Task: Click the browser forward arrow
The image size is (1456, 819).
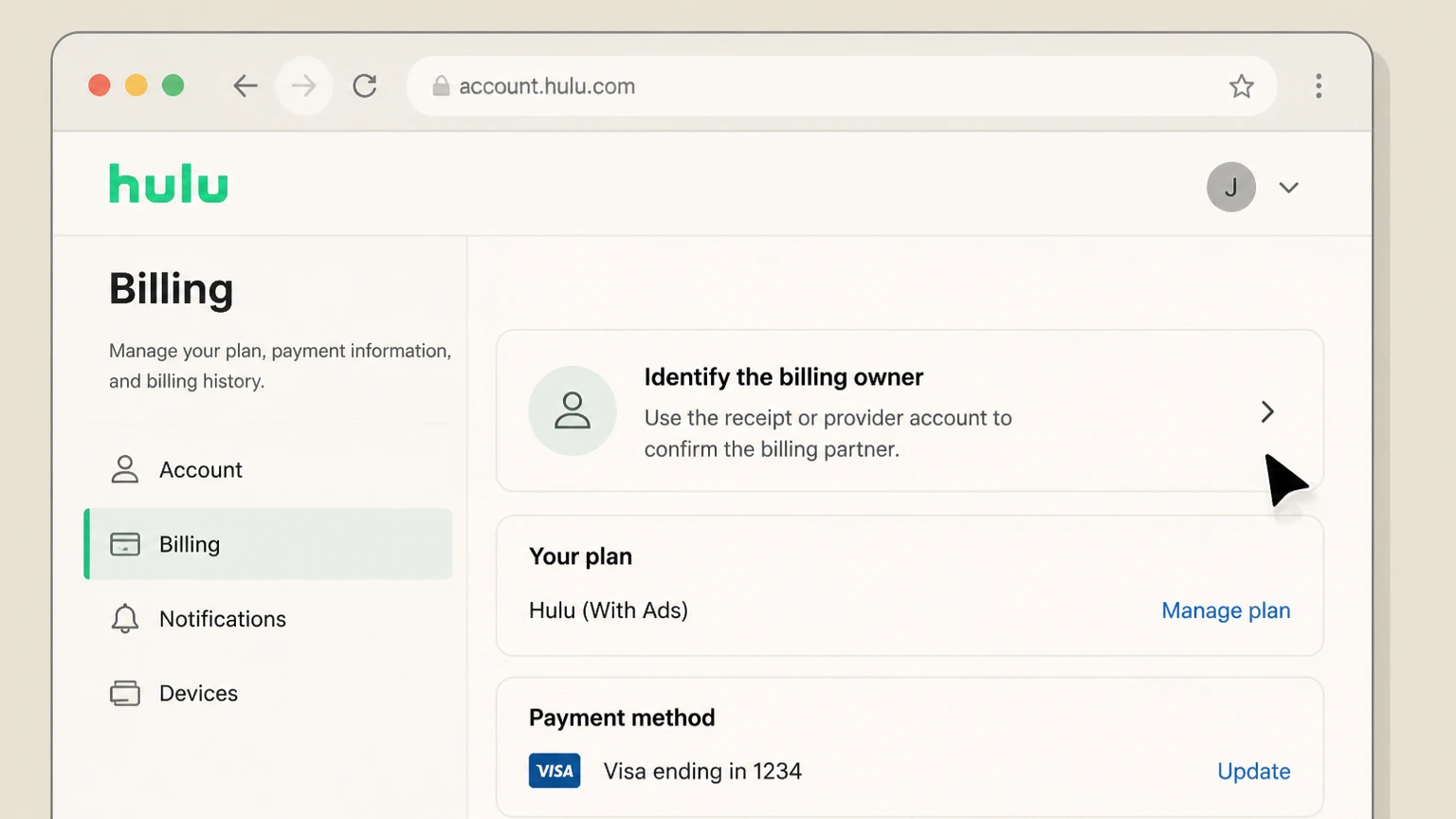Action: [x=303, y=86]
